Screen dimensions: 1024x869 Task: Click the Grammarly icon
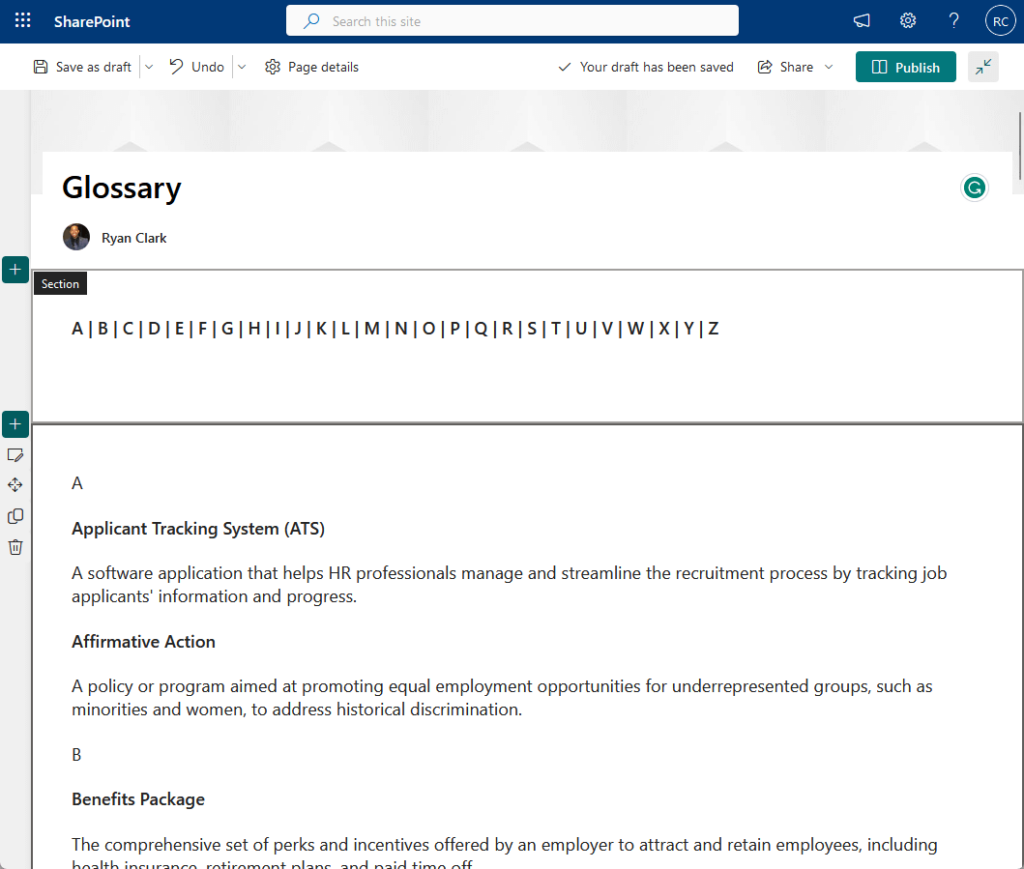point(974,188)
